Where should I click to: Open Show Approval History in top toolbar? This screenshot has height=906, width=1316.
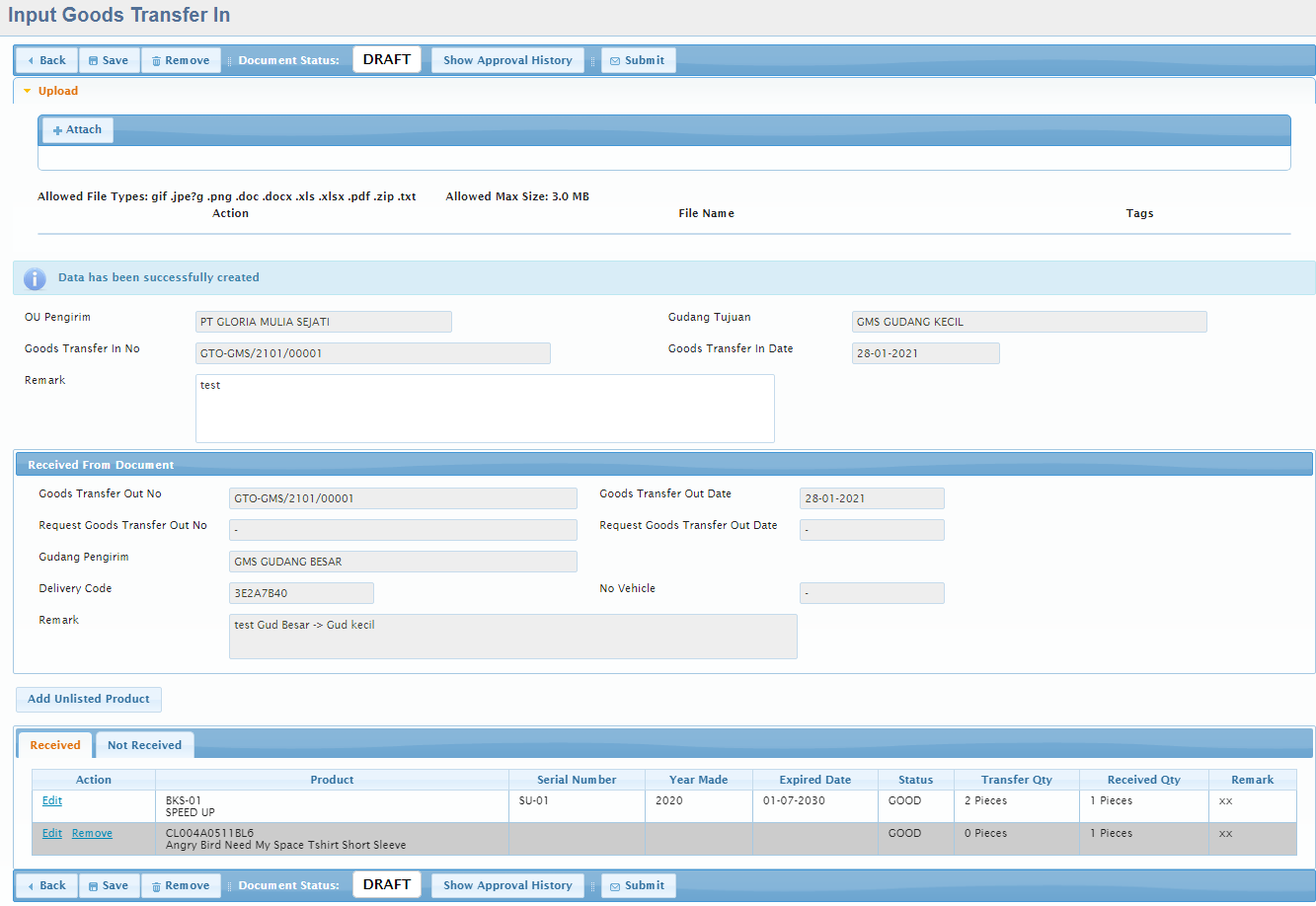pyautogui.click(x=507, y=60)
